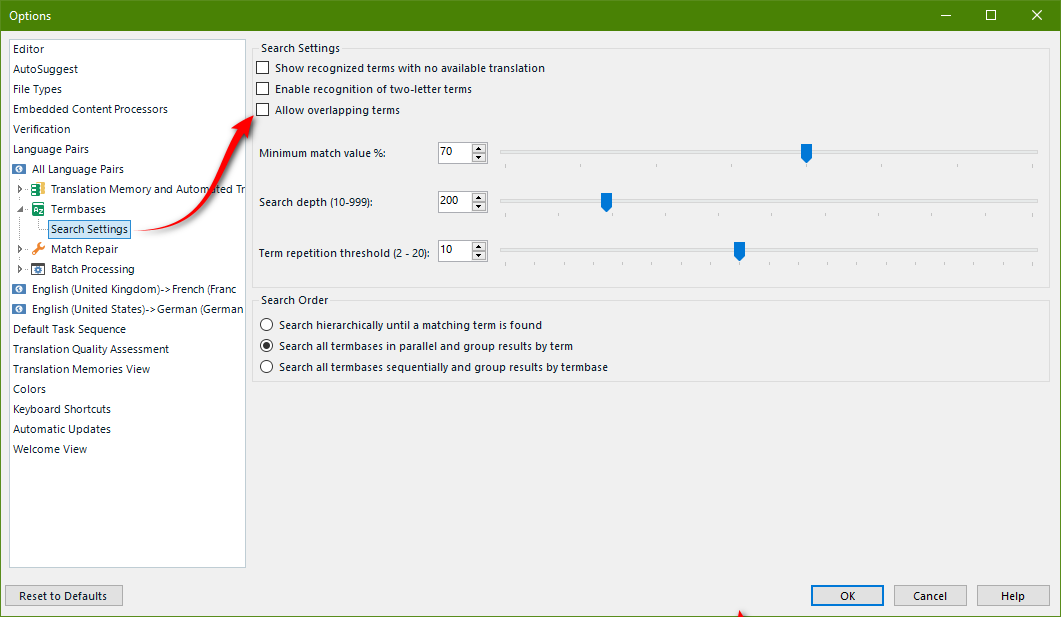The image size is (1061, 617).
Task: Open the Verification category
Action: [x=41, y=129]
